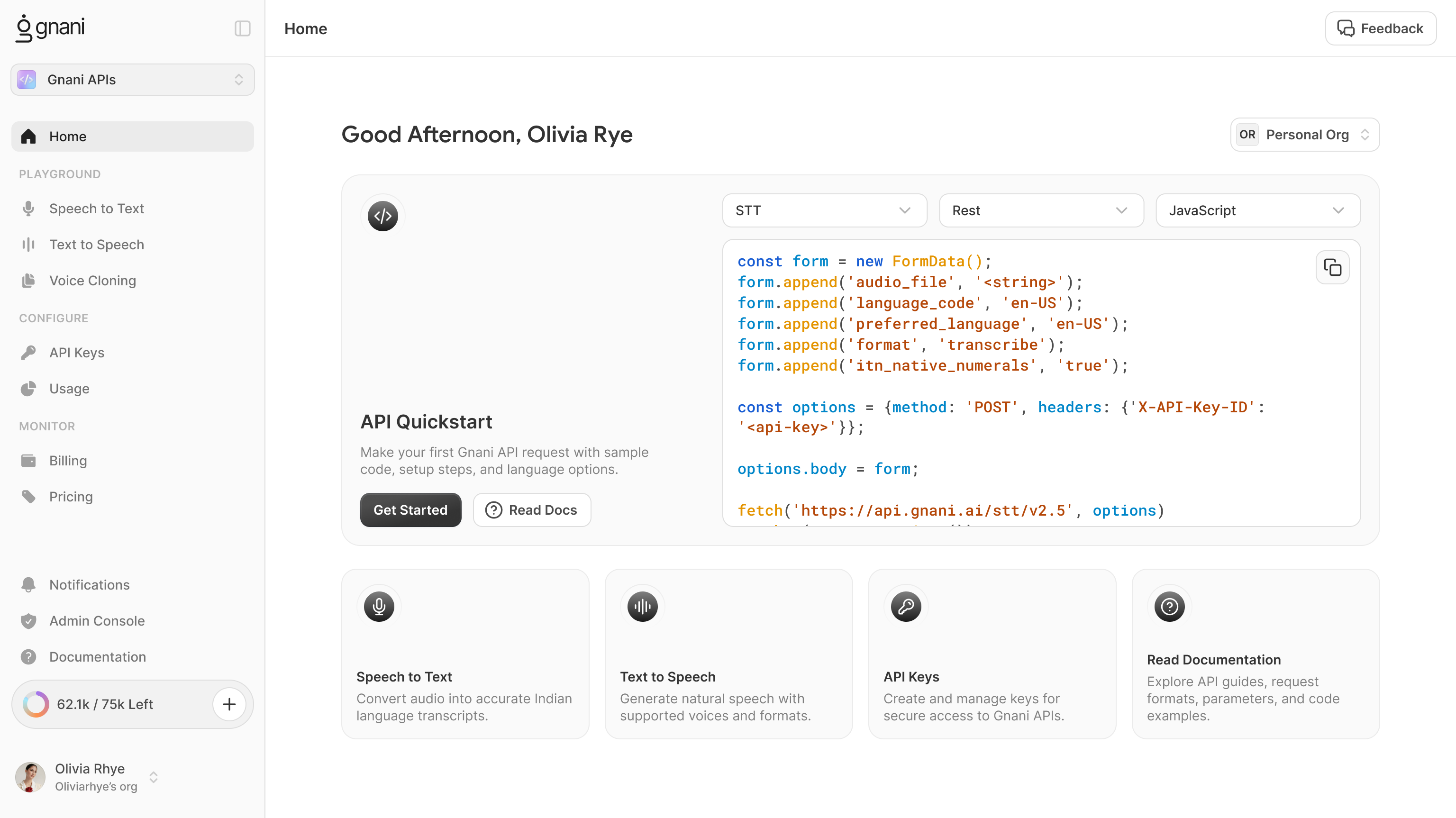Open Text to Speech in the sidebar

point(133,245)
